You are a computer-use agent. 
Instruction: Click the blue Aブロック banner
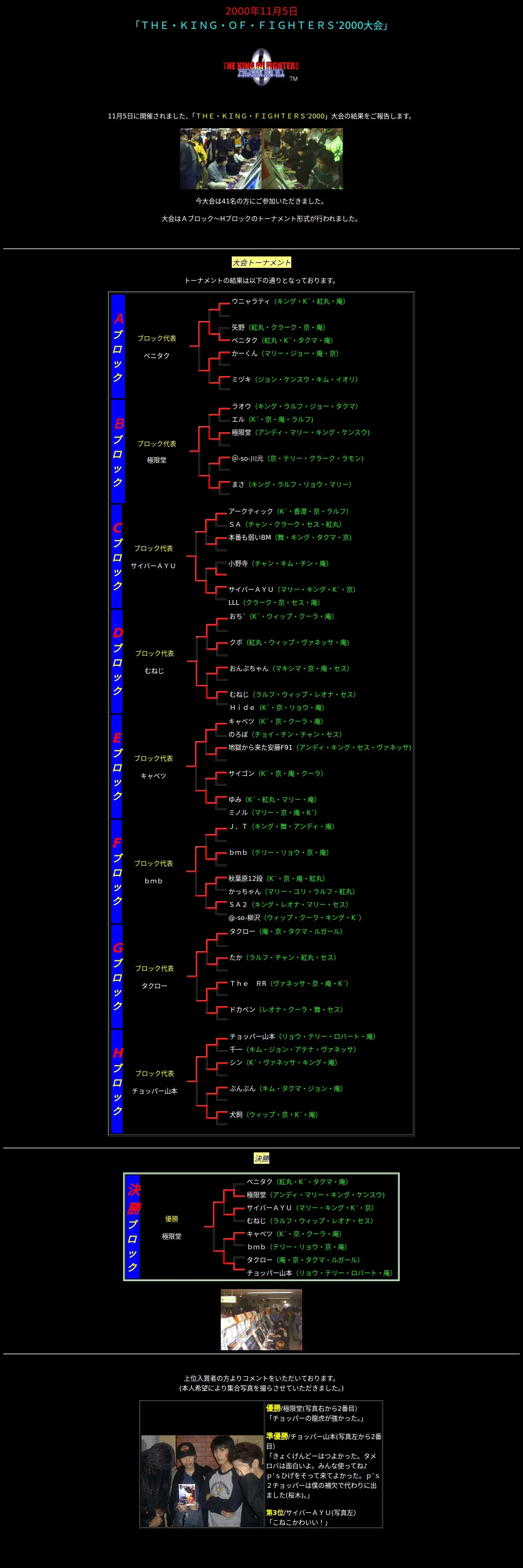118,346
